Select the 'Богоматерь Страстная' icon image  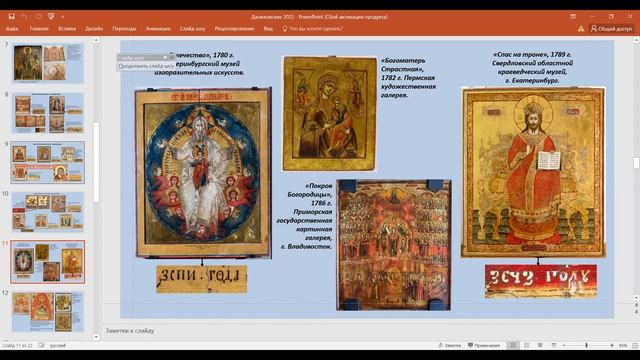(x=329, y=113)
